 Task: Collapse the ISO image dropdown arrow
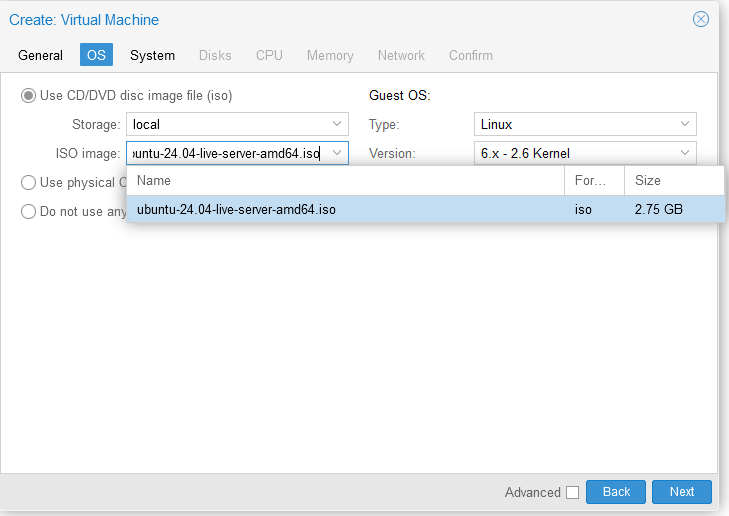(337, 153)
